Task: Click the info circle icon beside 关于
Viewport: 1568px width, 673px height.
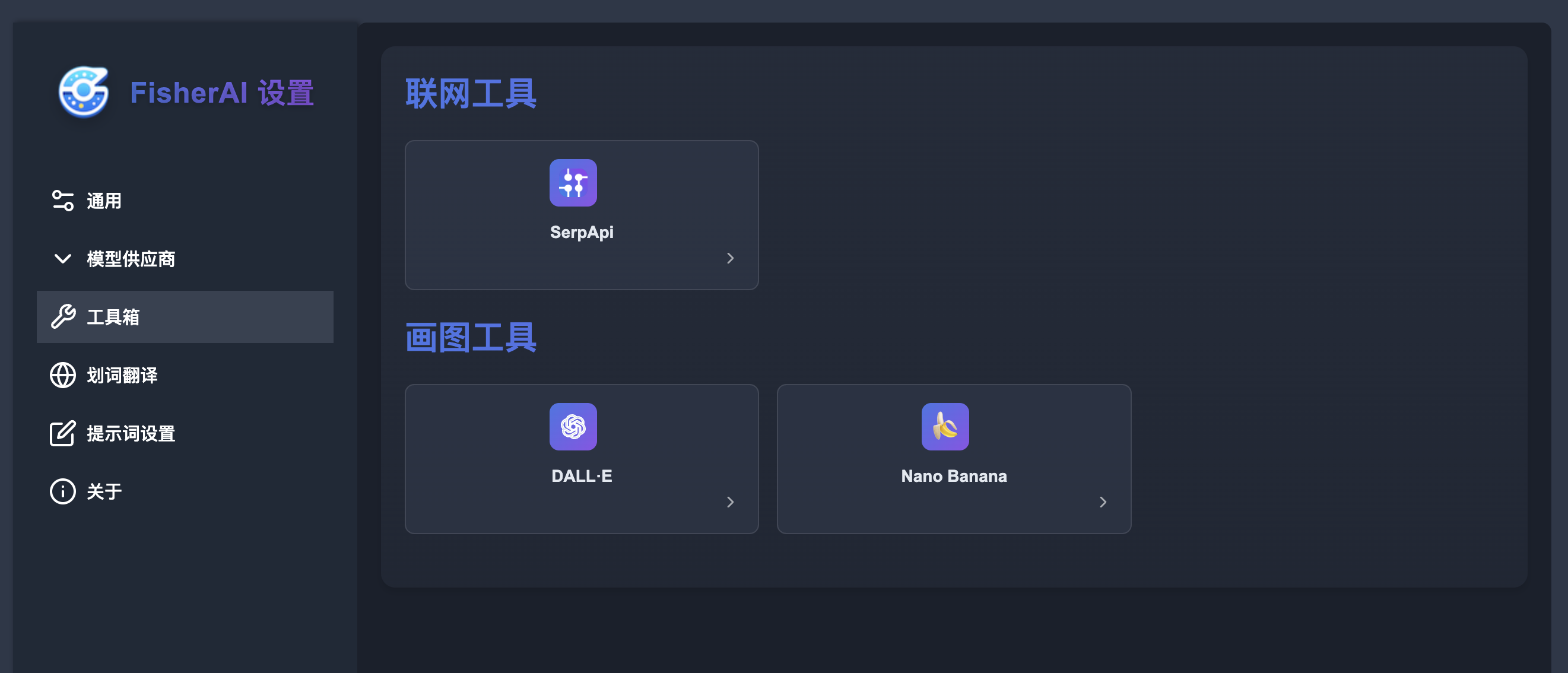Action: tap(63, 491)
